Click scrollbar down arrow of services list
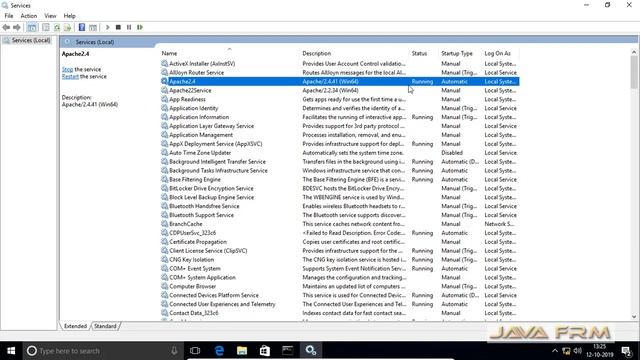This screenshot has height=360, width=640. point(633,316)
